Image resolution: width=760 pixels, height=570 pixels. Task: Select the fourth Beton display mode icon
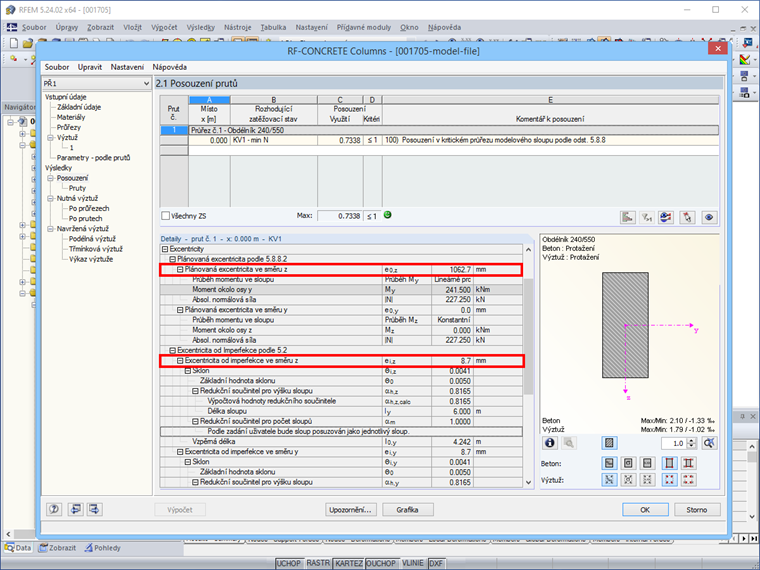coord(669,463)
